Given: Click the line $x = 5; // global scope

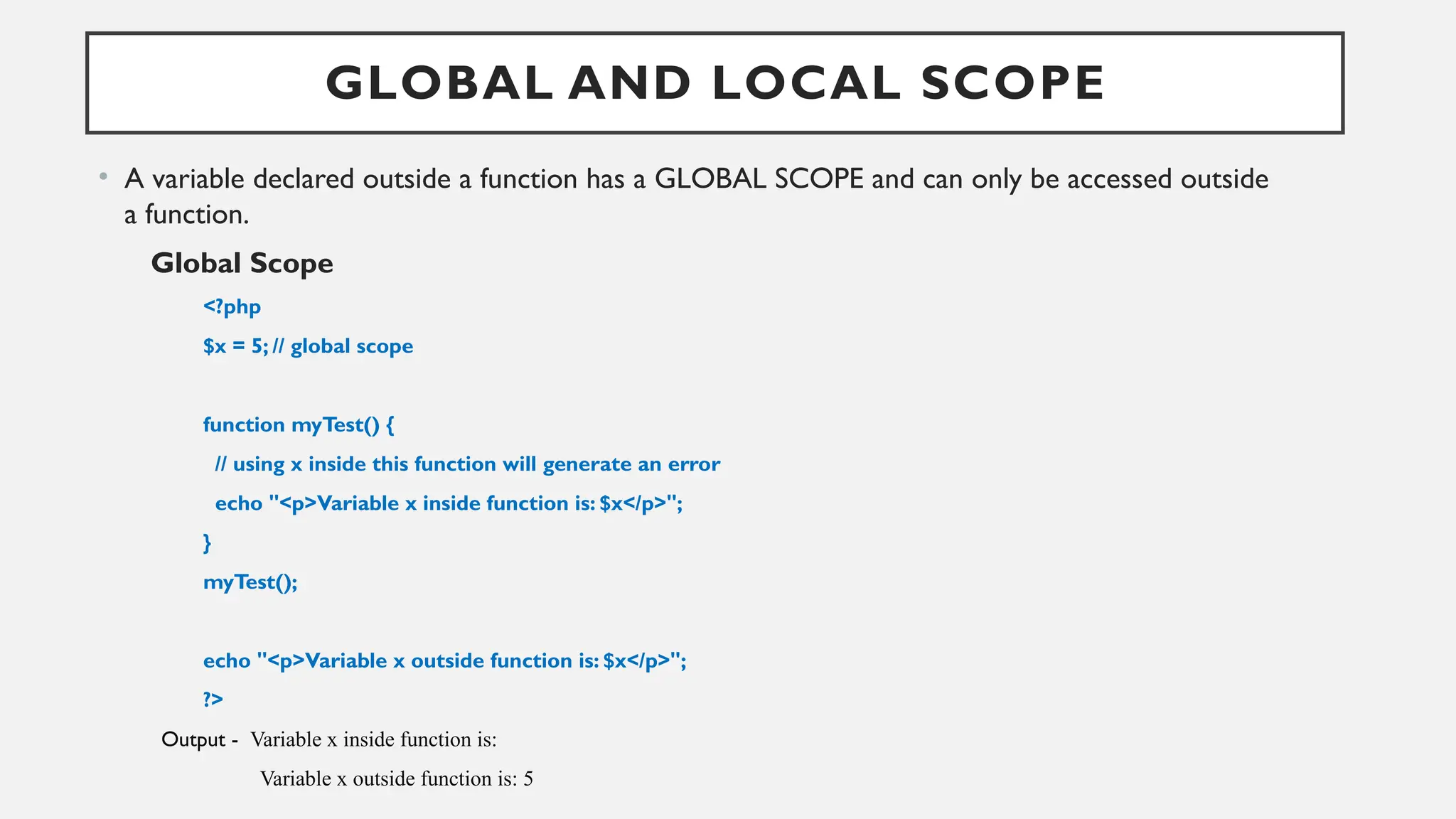Looking at the screenshot, I should (x=308, y=346).
